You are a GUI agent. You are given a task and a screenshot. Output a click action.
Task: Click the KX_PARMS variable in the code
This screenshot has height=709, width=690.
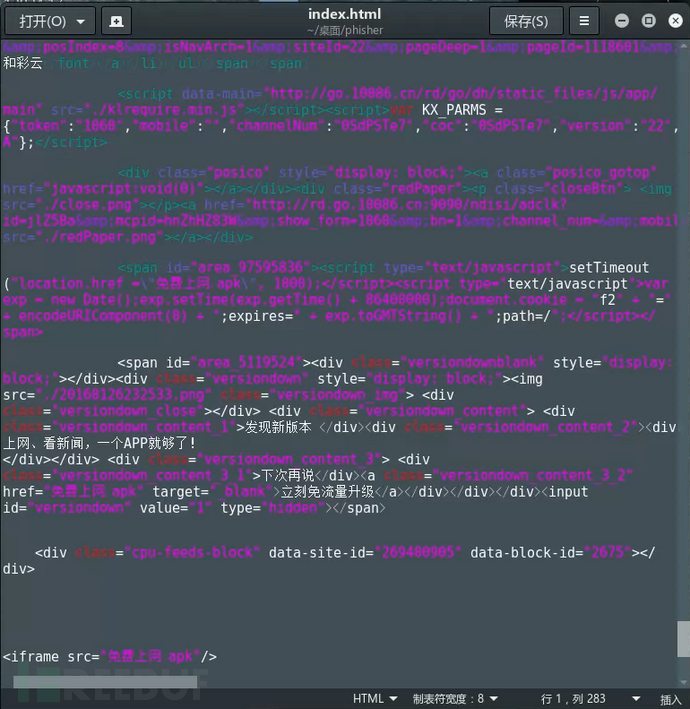[454, 110]
